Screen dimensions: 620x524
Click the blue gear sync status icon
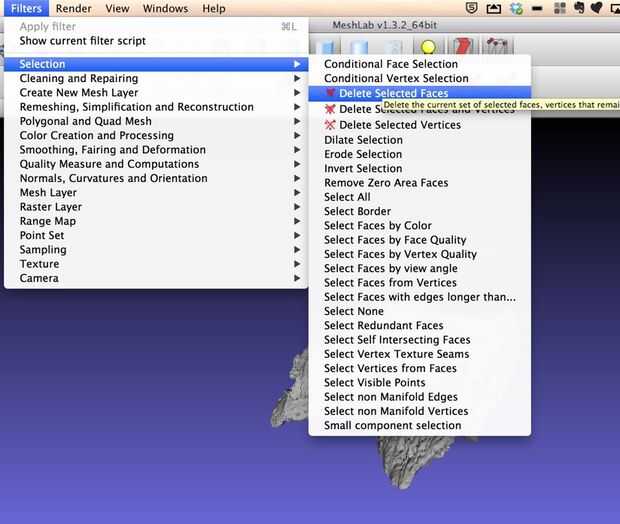tap(516, 8)
